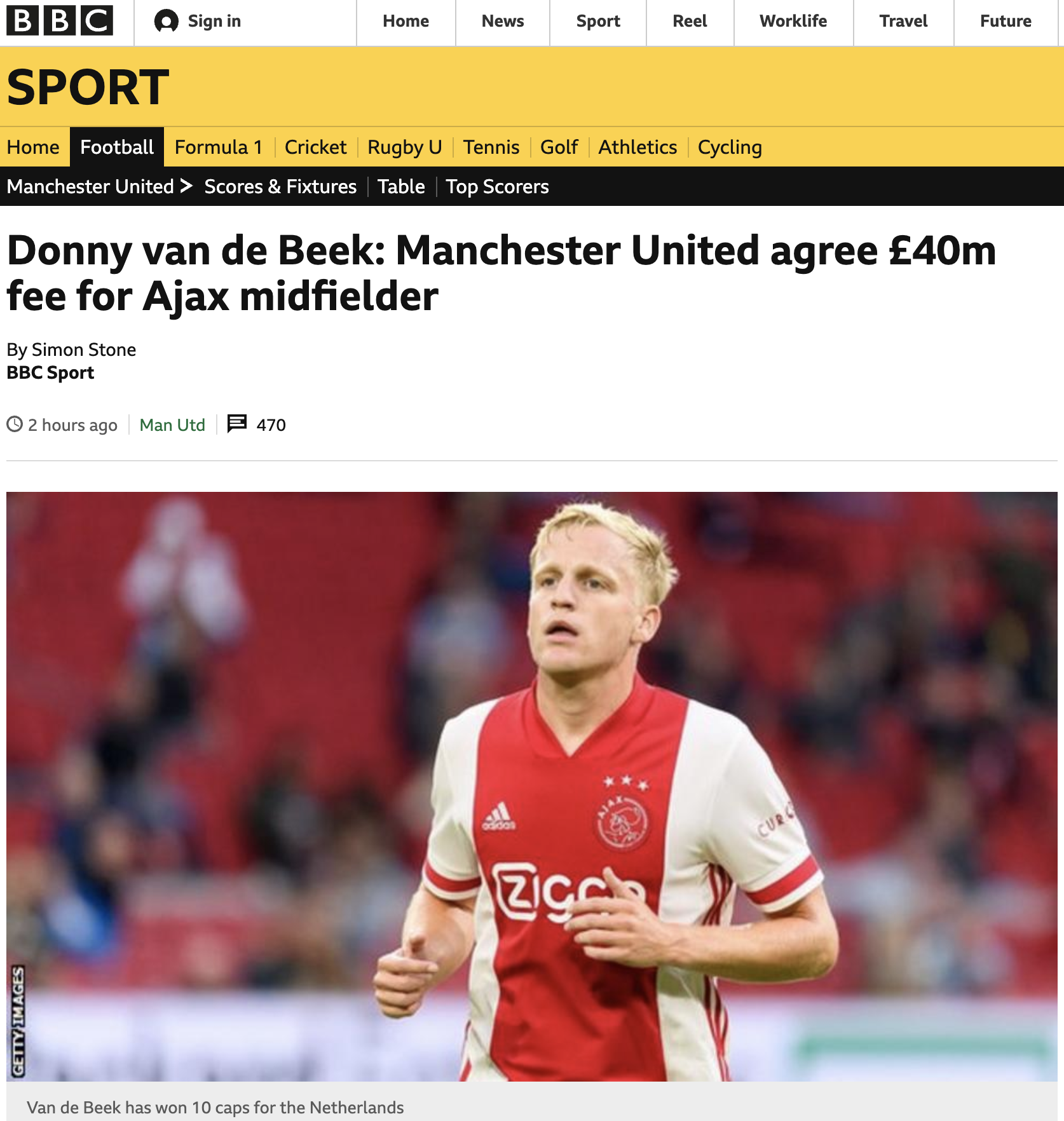Click the SPORT banner logo
1064x1121 pixels.
coord(88,87)
